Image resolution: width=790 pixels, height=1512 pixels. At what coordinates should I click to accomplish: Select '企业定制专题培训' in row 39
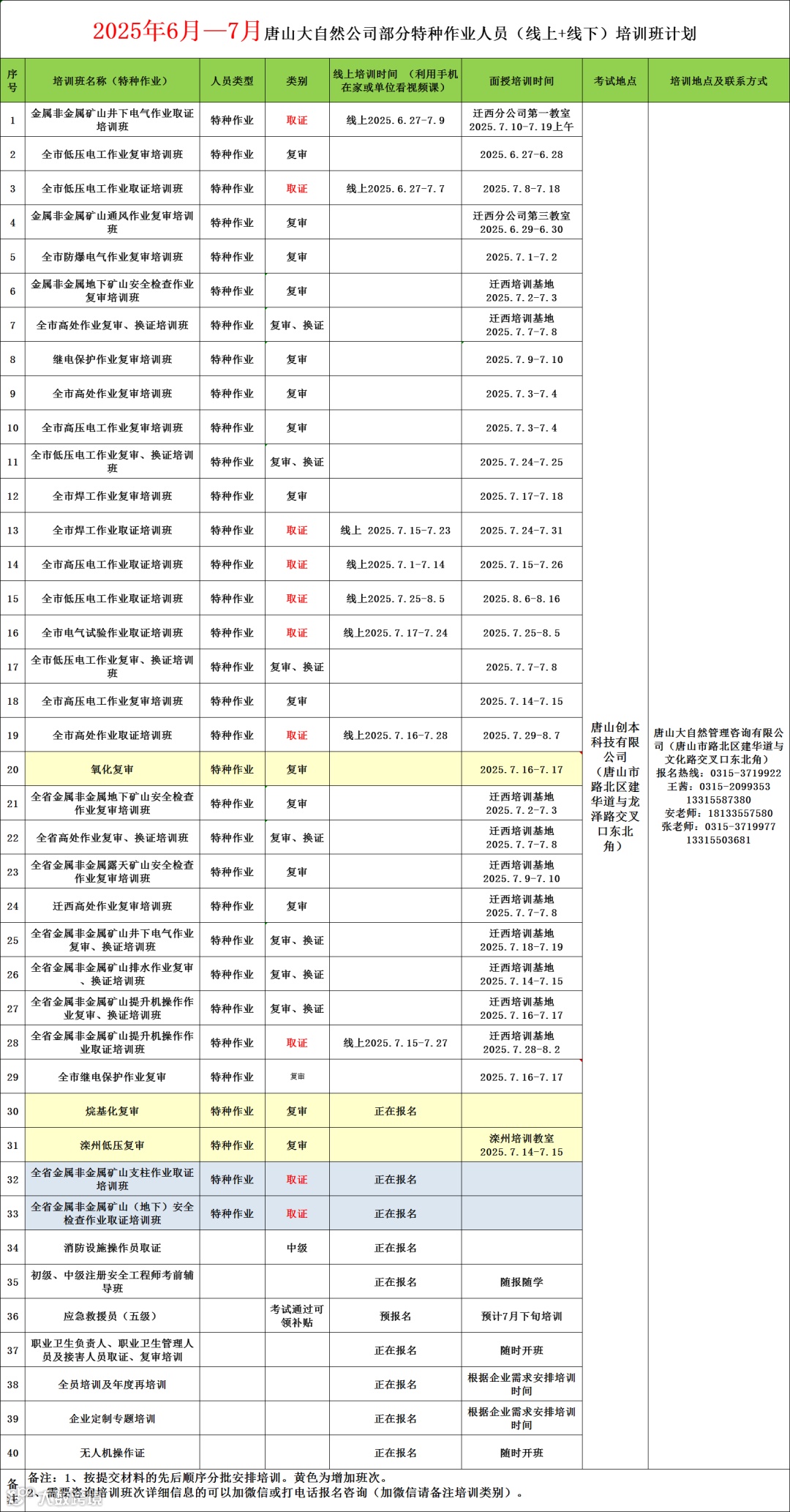tap(112, 1418)
